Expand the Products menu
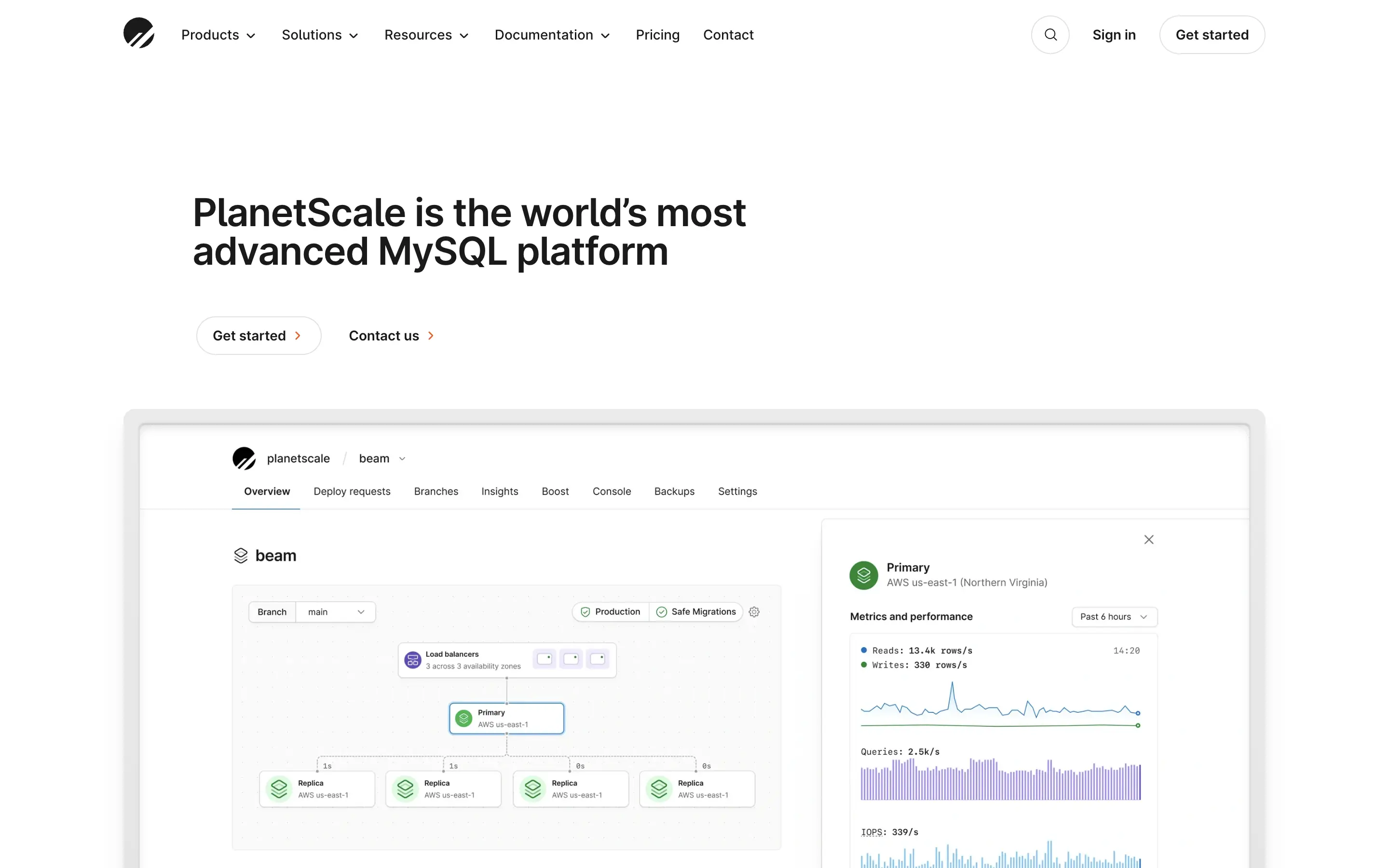 point(218,35)
